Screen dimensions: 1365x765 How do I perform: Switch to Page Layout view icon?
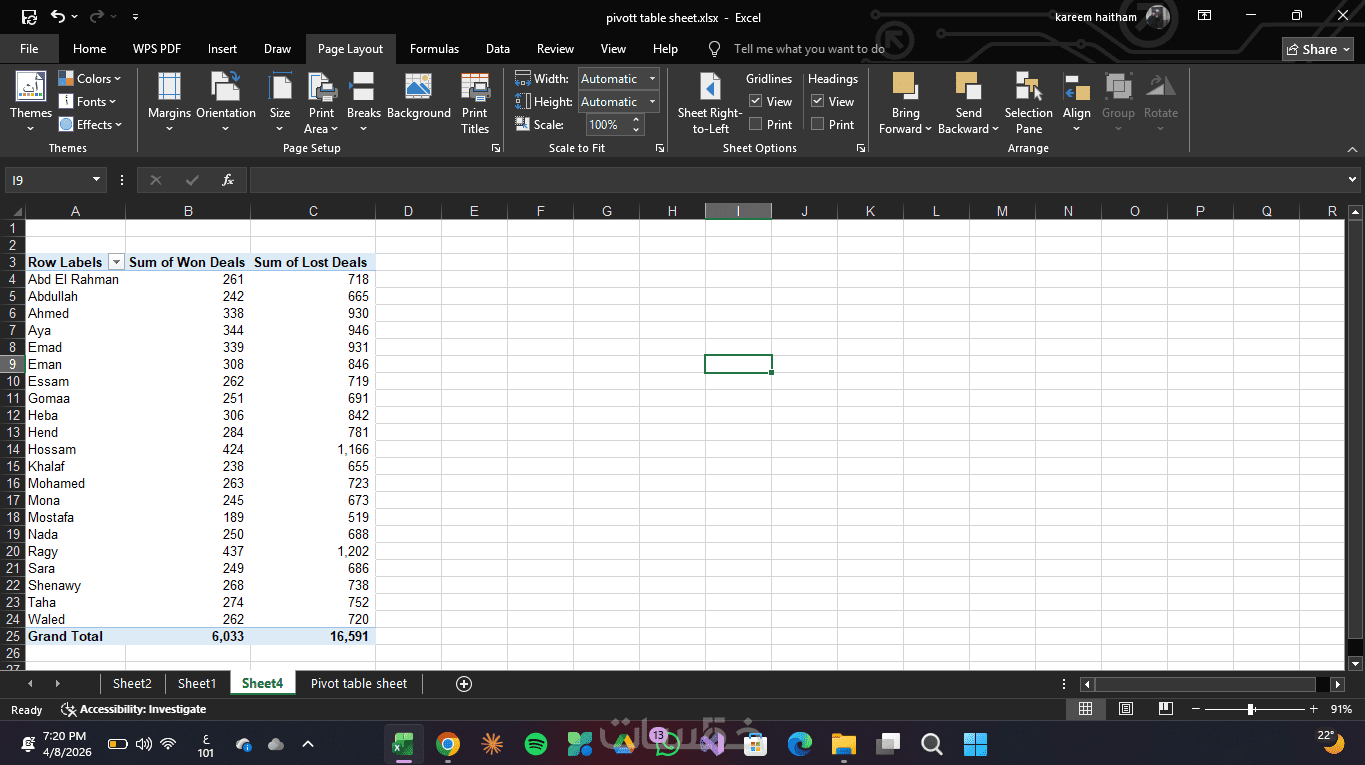1126,709
